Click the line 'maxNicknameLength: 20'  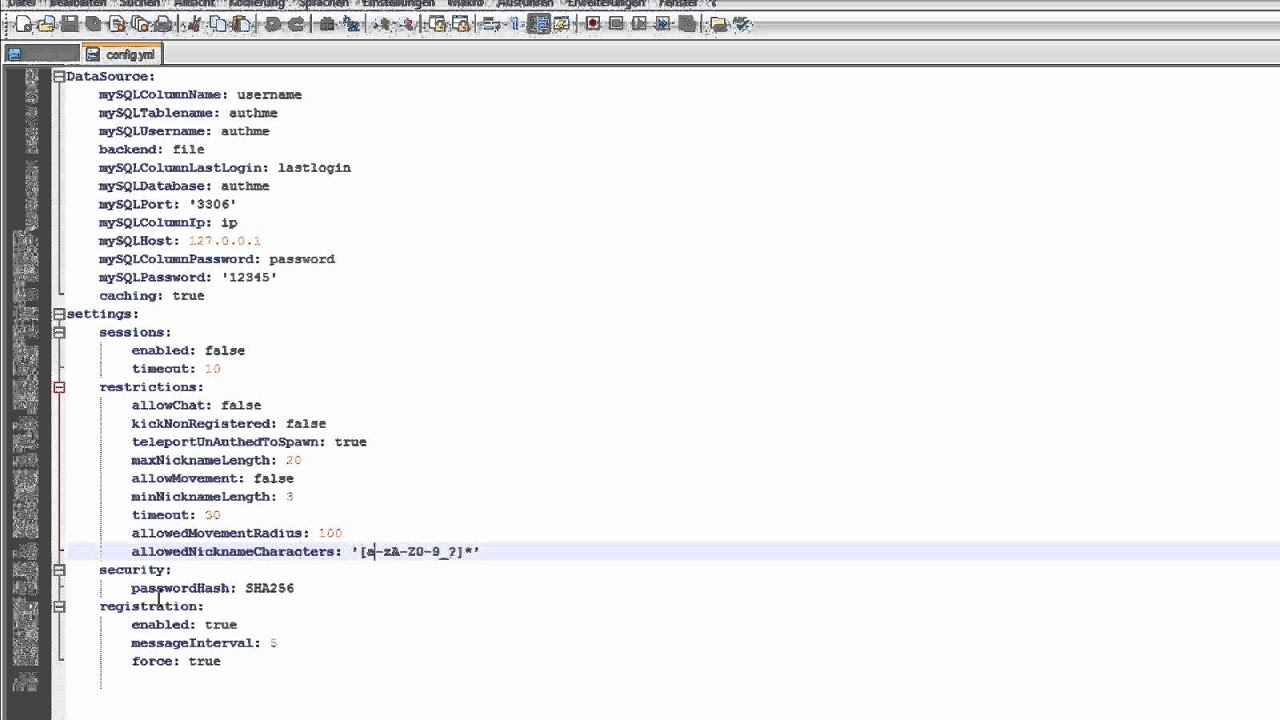tap(216, 460)
